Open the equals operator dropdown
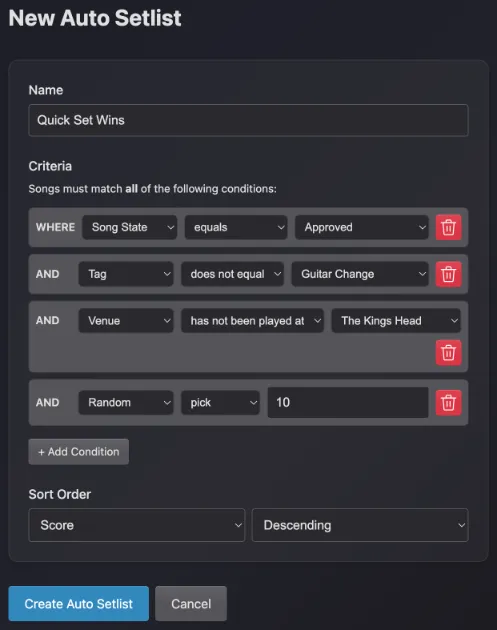The height and width of the screenshot is (630, 497). tap(236, 227)
